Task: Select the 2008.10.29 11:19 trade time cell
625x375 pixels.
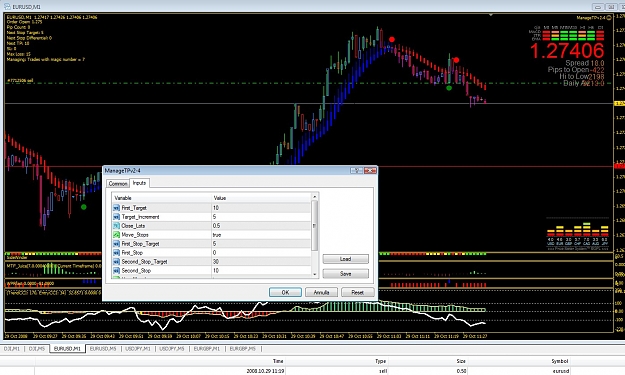Action: click(265, 371)
